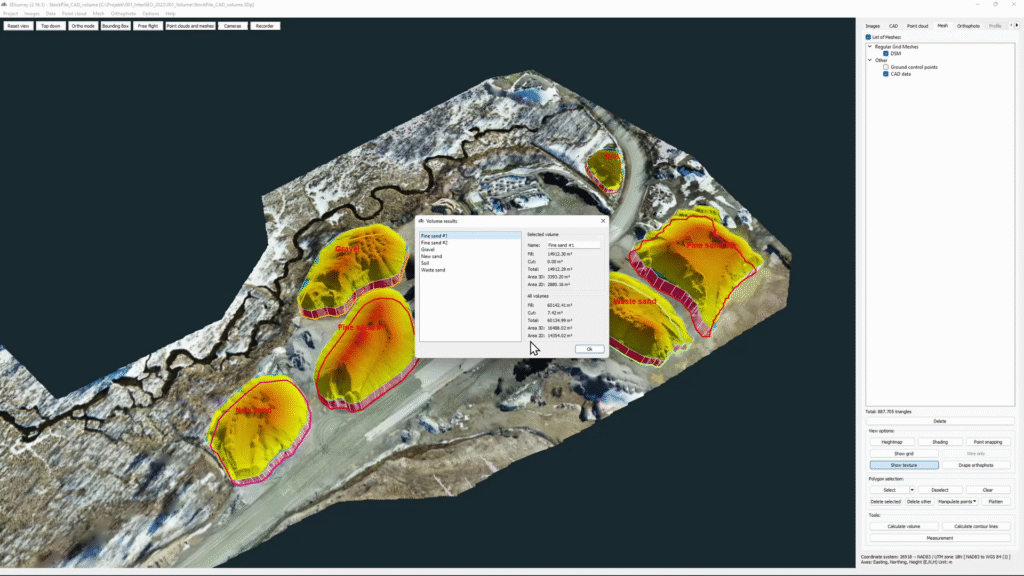The width and height of the screenshot is (1024, 576).
Task: Click the 3Dsurvey app icon in title bar
Action: [4, 4]
